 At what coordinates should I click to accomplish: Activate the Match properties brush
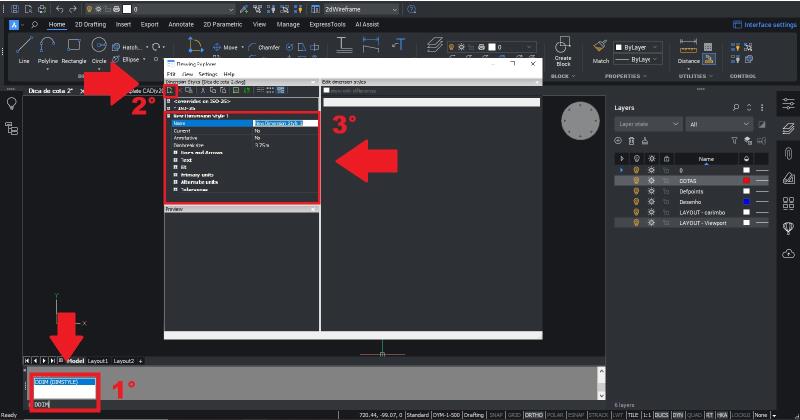click(600, 47)
